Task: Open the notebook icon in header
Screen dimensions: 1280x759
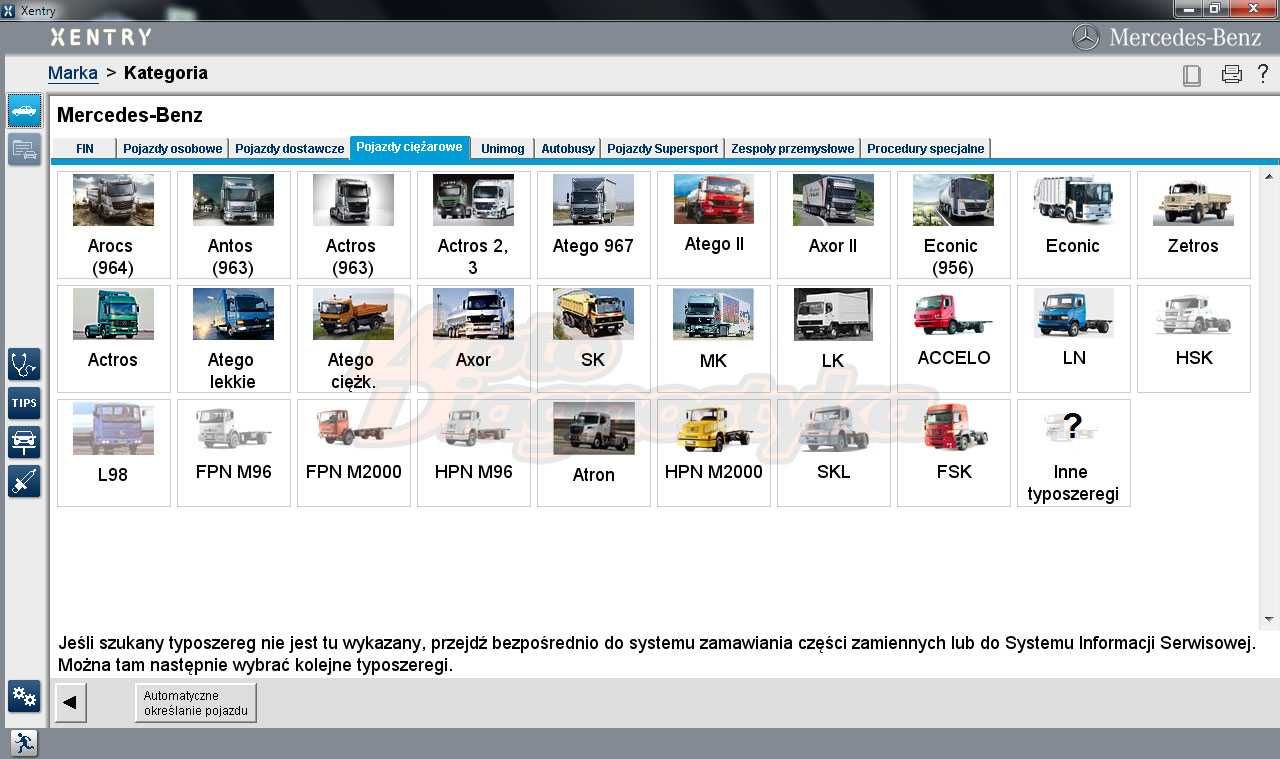Action: 1191,74
